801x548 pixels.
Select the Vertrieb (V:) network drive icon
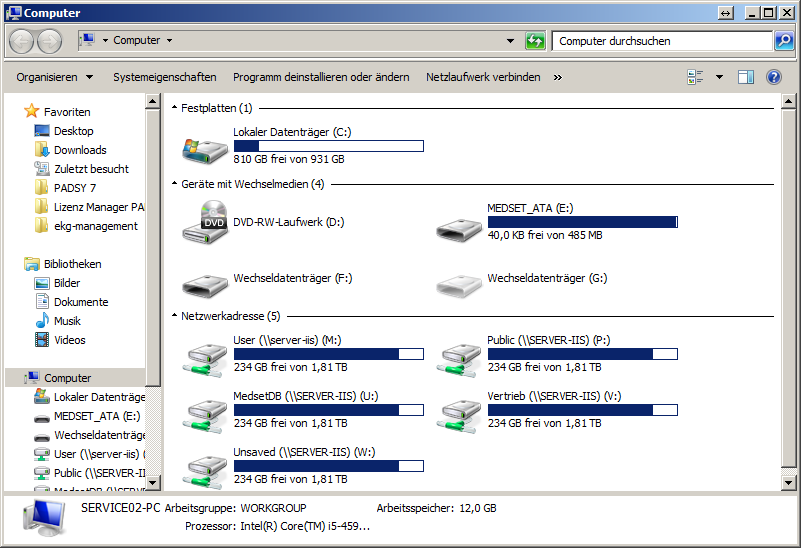click(x=459, y=410)
